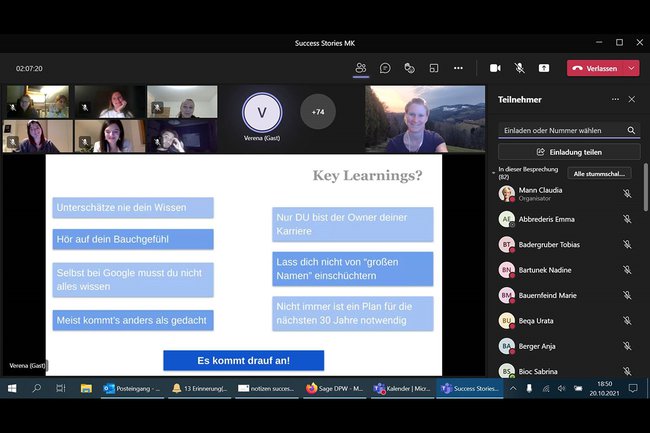
Task: Click the Verlassen leave button
Action: pyautogui.click(x=596, y=68)
